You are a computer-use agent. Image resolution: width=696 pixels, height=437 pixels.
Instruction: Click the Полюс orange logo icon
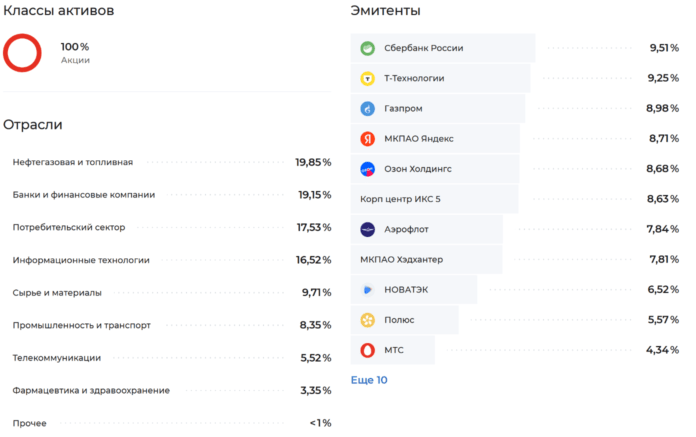[368, 319]
